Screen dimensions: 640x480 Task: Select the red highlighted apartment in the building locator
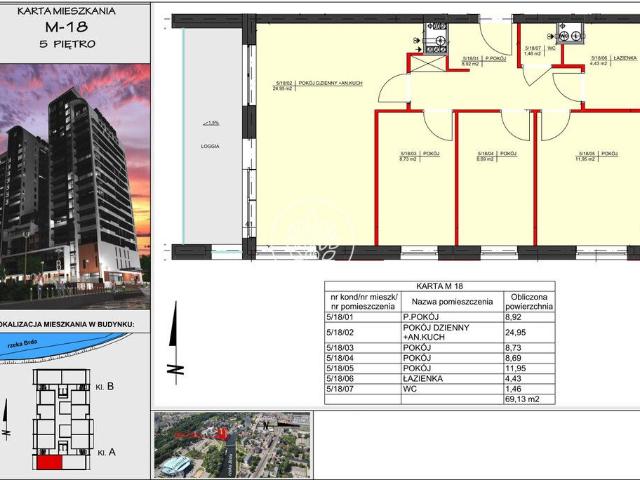pos(49,462)
